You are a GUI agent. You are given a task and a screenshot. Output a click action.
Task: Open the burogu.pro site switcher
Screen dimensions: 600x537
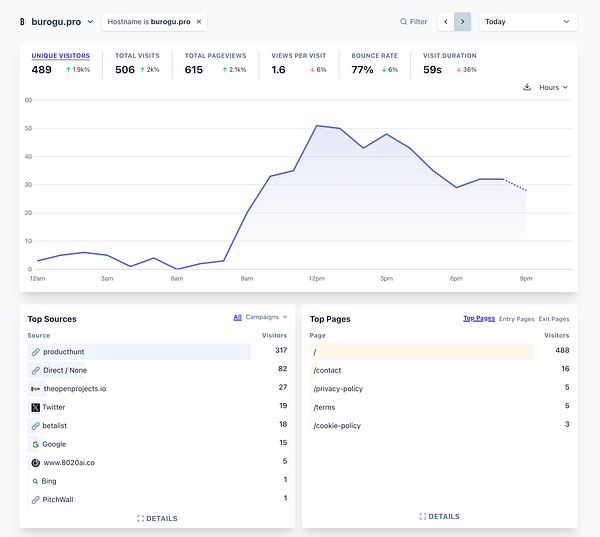(x=57, y=21)
